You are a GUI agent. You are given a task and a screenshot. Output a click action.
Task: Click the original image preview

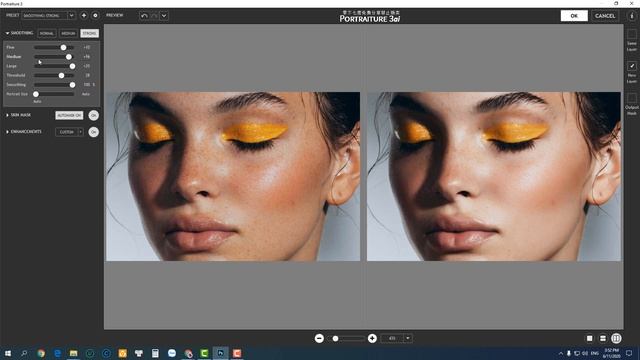[233, 176]
